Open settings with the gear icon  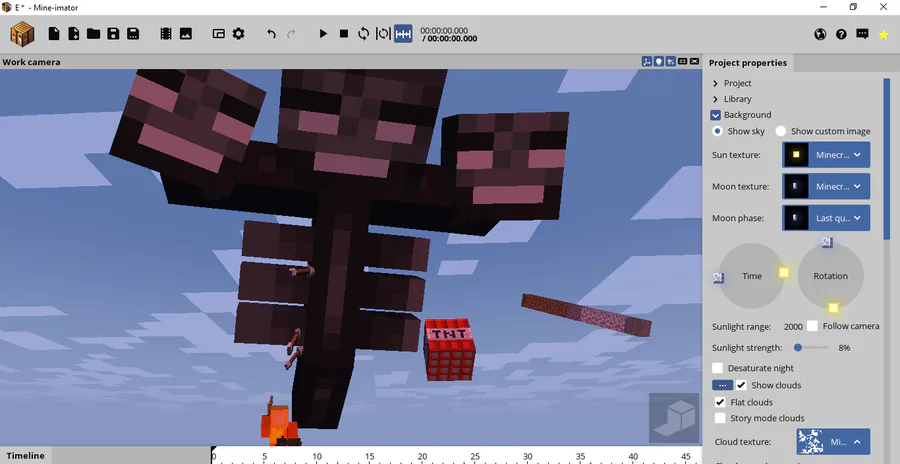pyautogui.click(x=238, y=34)
